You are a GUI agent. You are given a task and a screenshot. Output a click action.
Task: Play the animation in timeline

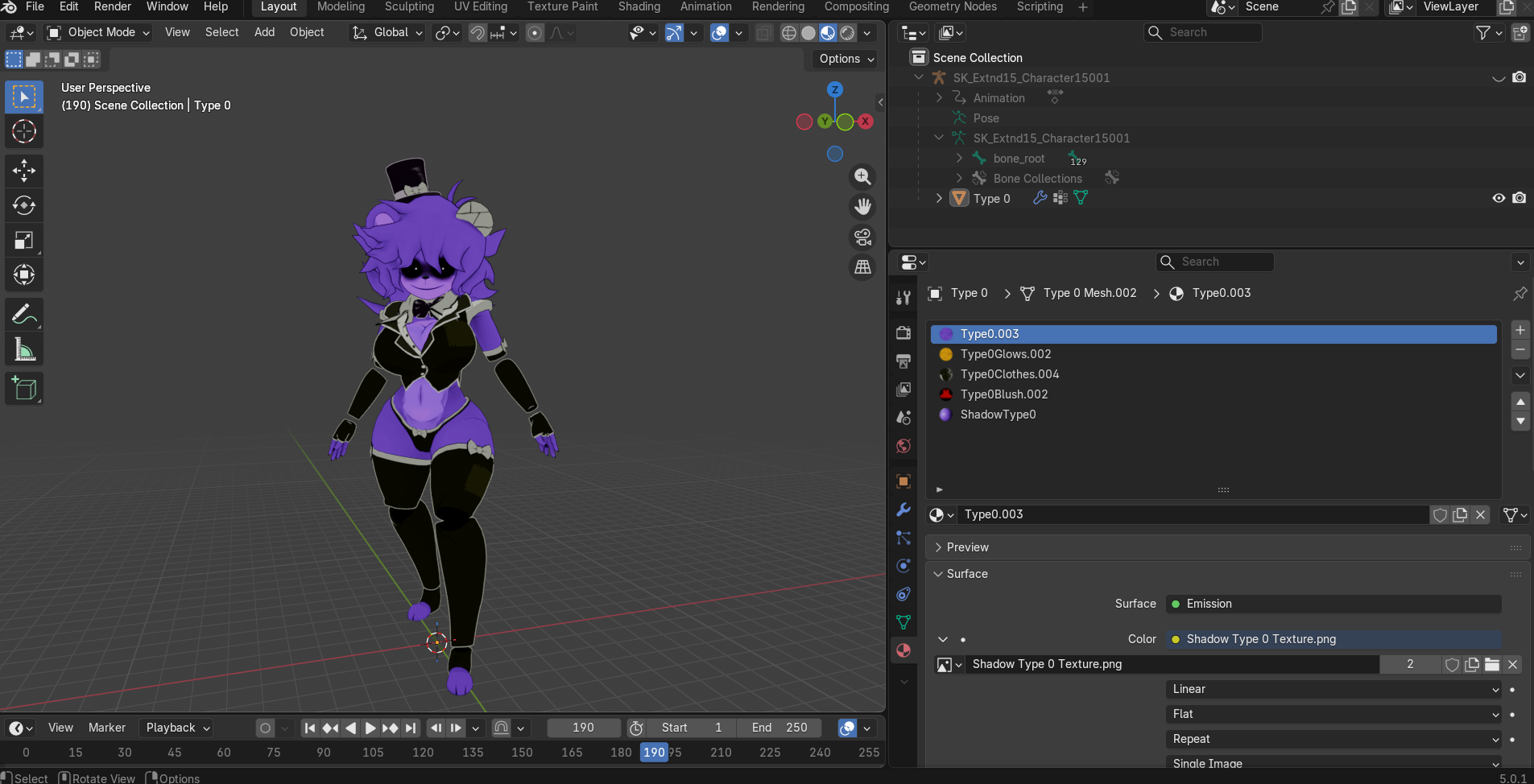[370, 728]
